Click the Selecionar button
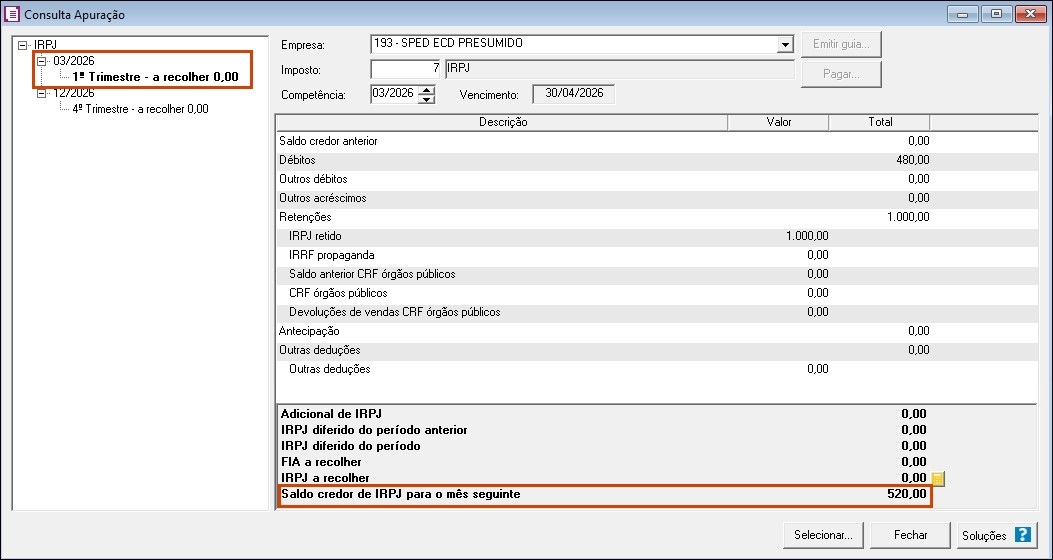The width and height of the screenshot is (1053, 560). 823,535
